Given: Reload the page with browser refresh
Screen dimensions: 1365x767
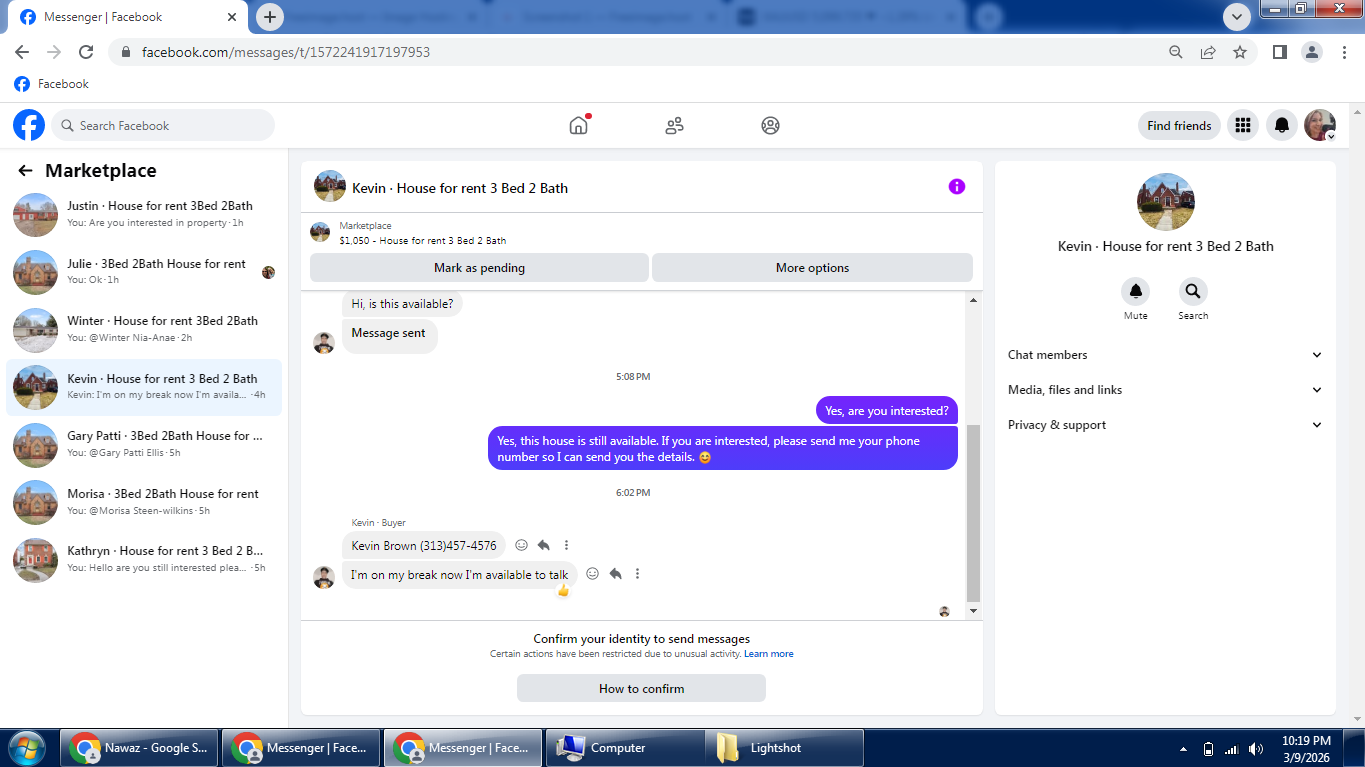Looking at the screenshot, I should coord(86,52).
